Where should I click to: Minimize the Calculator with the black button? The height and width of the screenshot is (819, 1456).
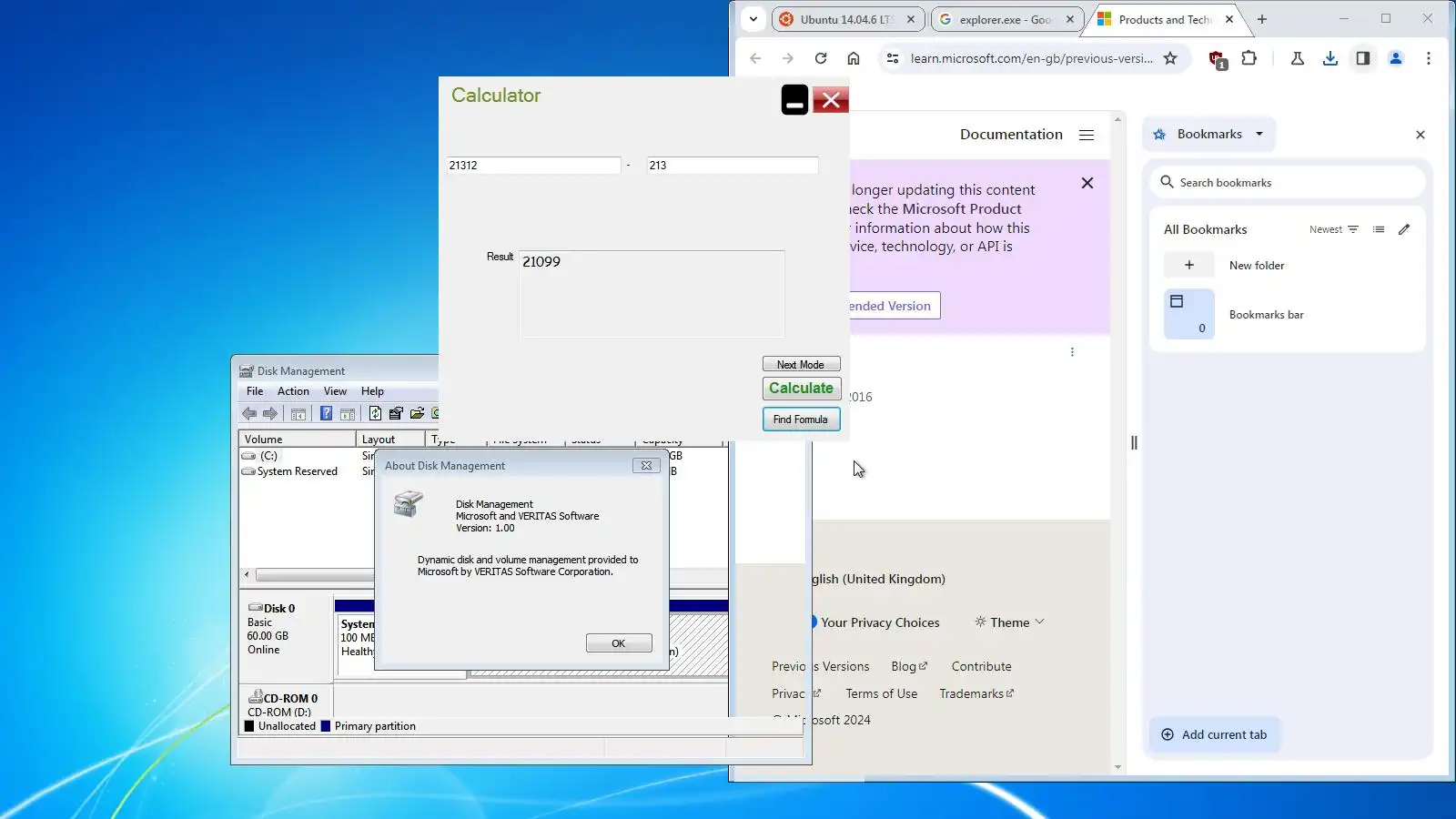coord(794,99)
